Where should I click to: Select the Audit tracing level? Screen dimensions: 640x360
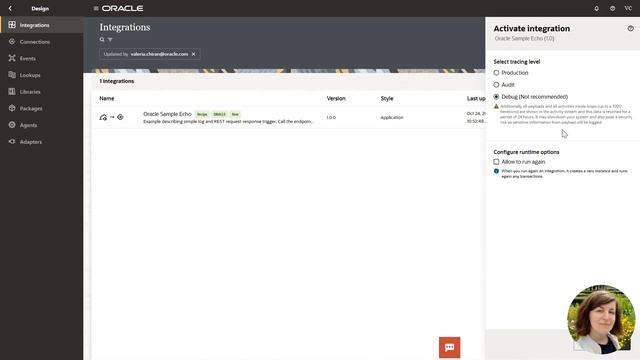(496, 85)
